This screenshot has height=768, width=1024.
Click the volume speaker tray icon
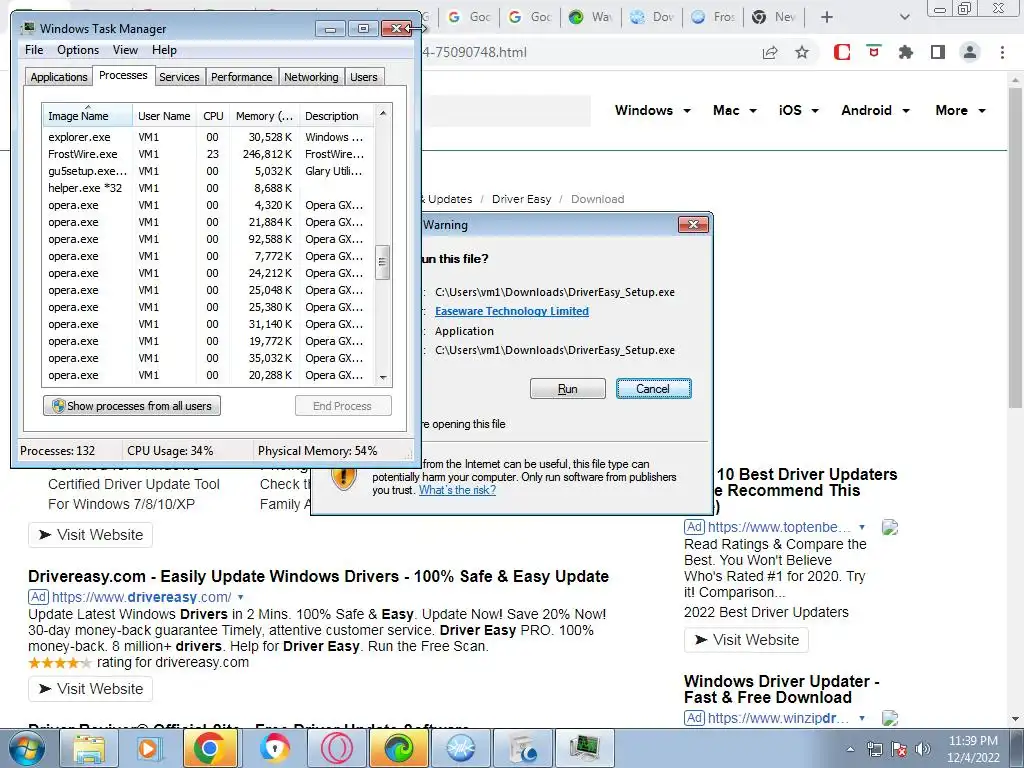point(922,749)
